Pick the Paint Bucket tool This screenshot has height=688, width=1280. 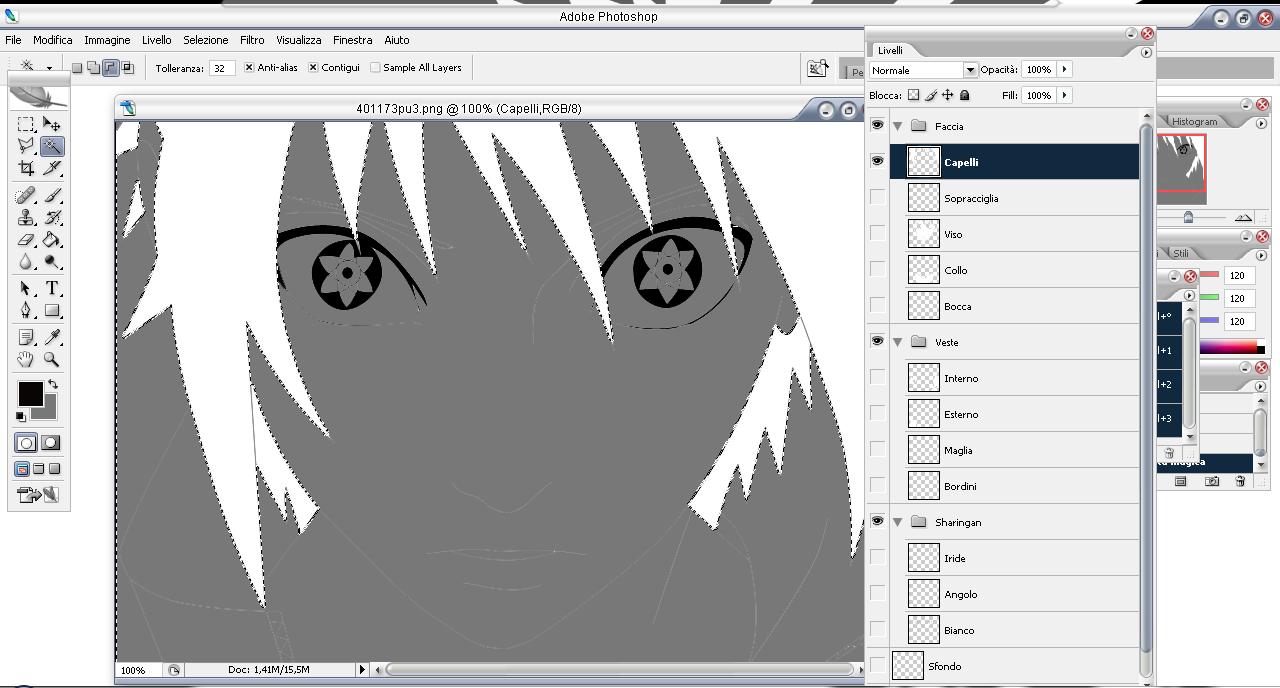click(x=52, y=240)
